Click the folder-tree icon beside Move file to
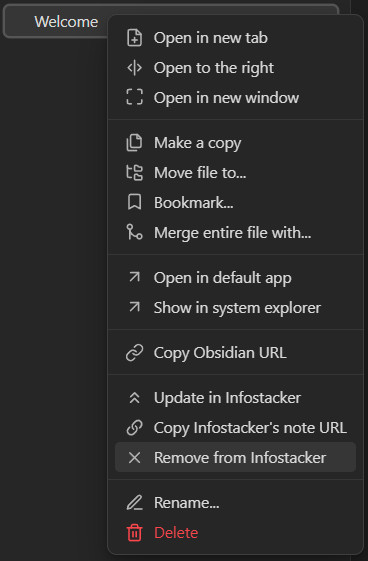This screenshot has height=561, width=368. [134, 173]
